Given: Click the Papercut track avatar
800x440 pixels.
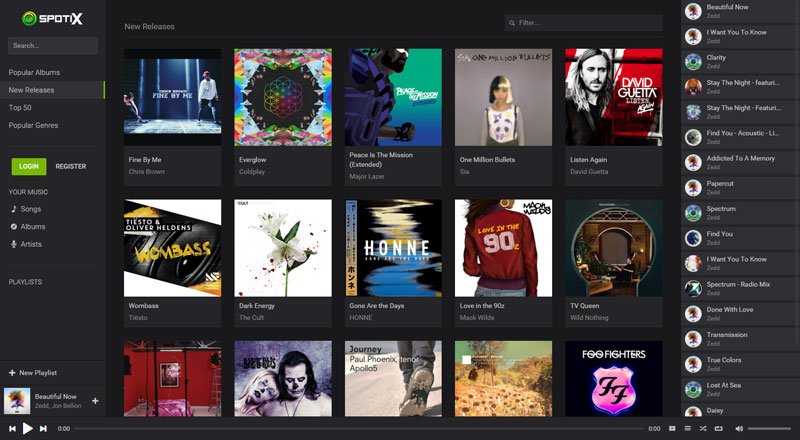Looking at the screenshot, I should 693,188.
